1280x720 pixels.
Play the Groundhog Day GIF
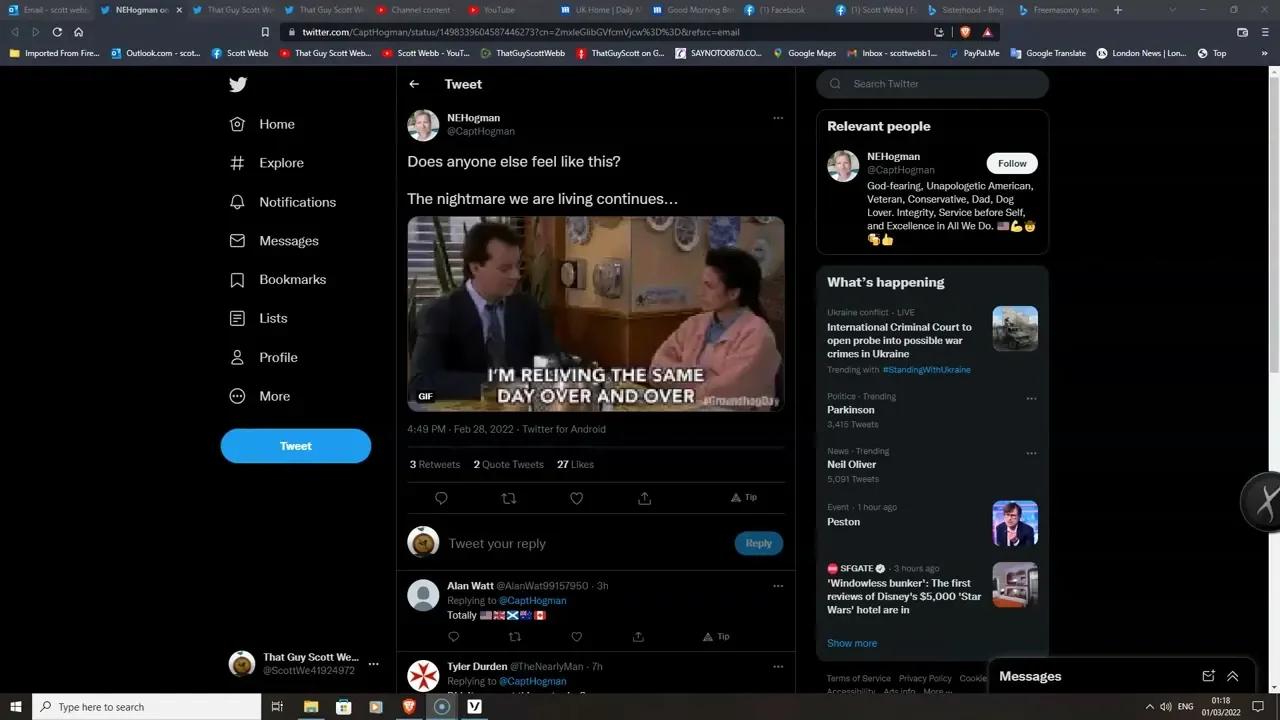point(596,314)
